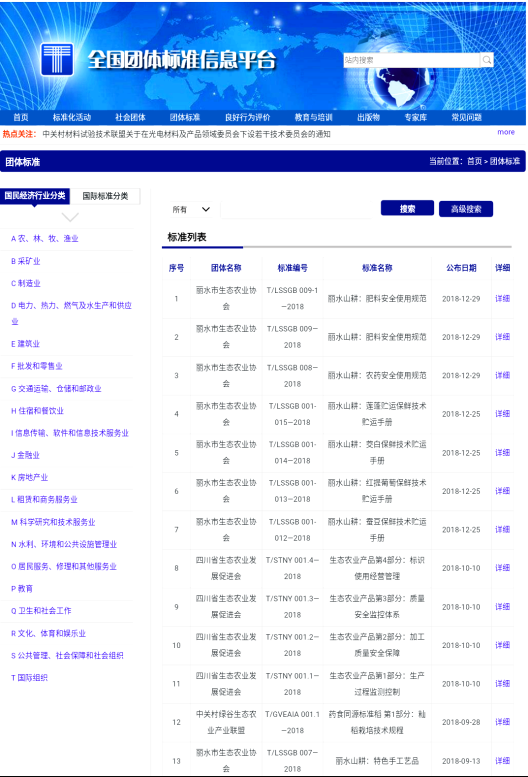
Task: Click the 高级搜索 button
Action: pyautogui.click(x=466, y=209)
